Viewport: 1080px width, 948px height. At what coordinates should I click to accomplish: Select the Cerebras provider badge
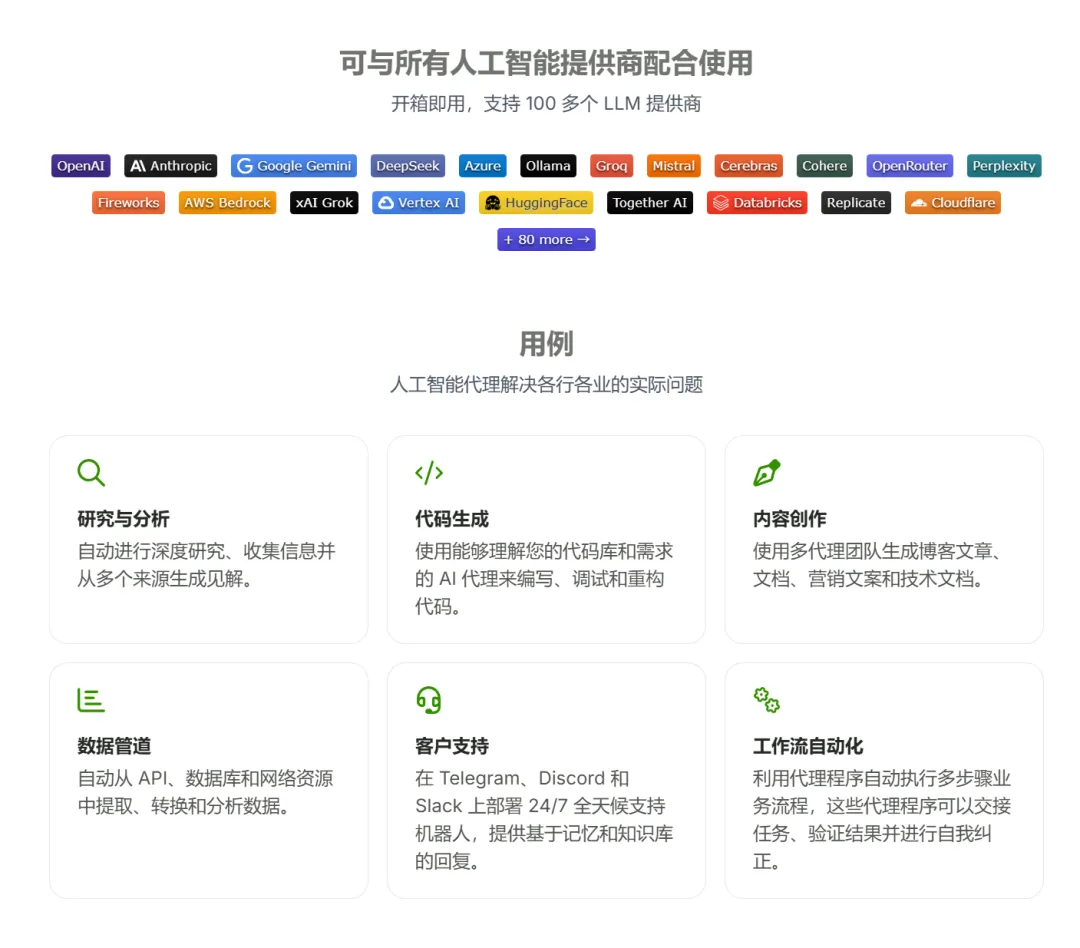pyautogui.click(x=749, y=166)
